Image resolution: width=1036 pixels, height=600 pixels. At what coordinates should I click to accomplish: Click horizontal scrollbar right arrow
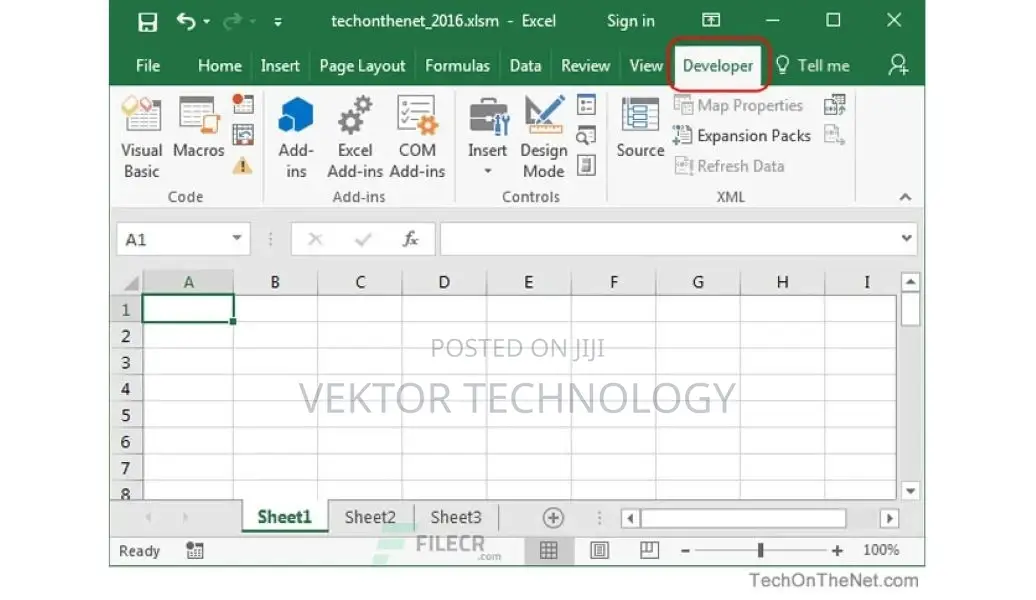coord(889,519)
